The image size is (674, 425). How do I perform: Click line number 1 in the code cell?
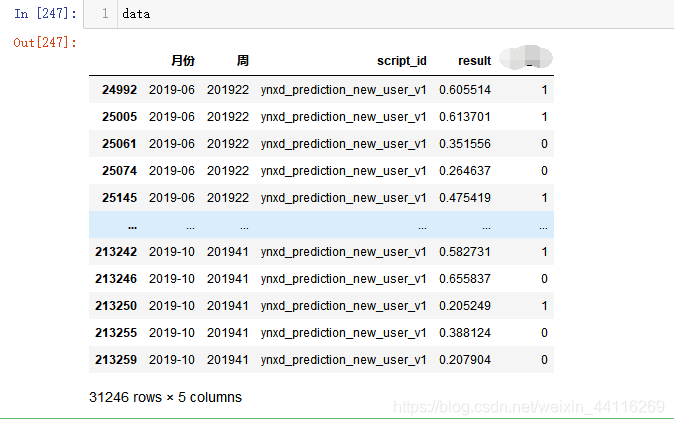105,14
